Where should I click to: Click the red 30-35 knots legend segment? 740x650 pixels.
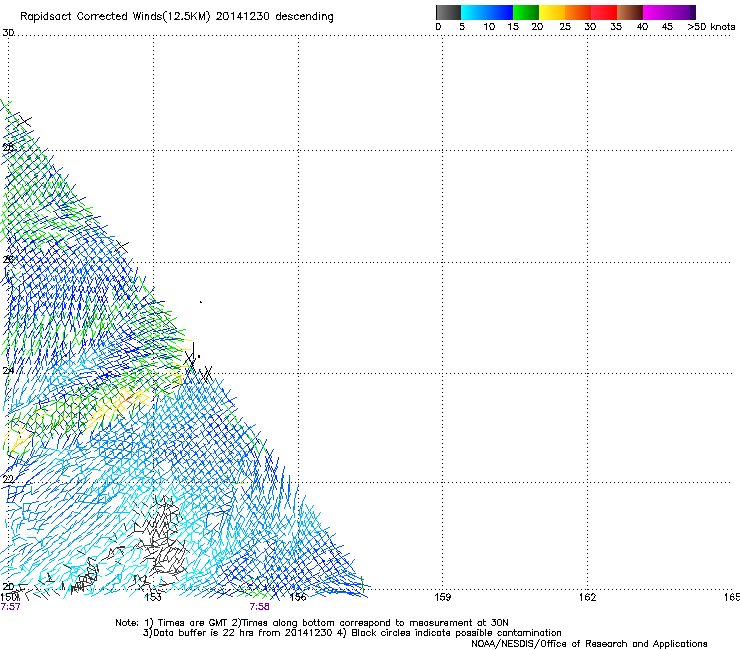click(x=604, y=12)
